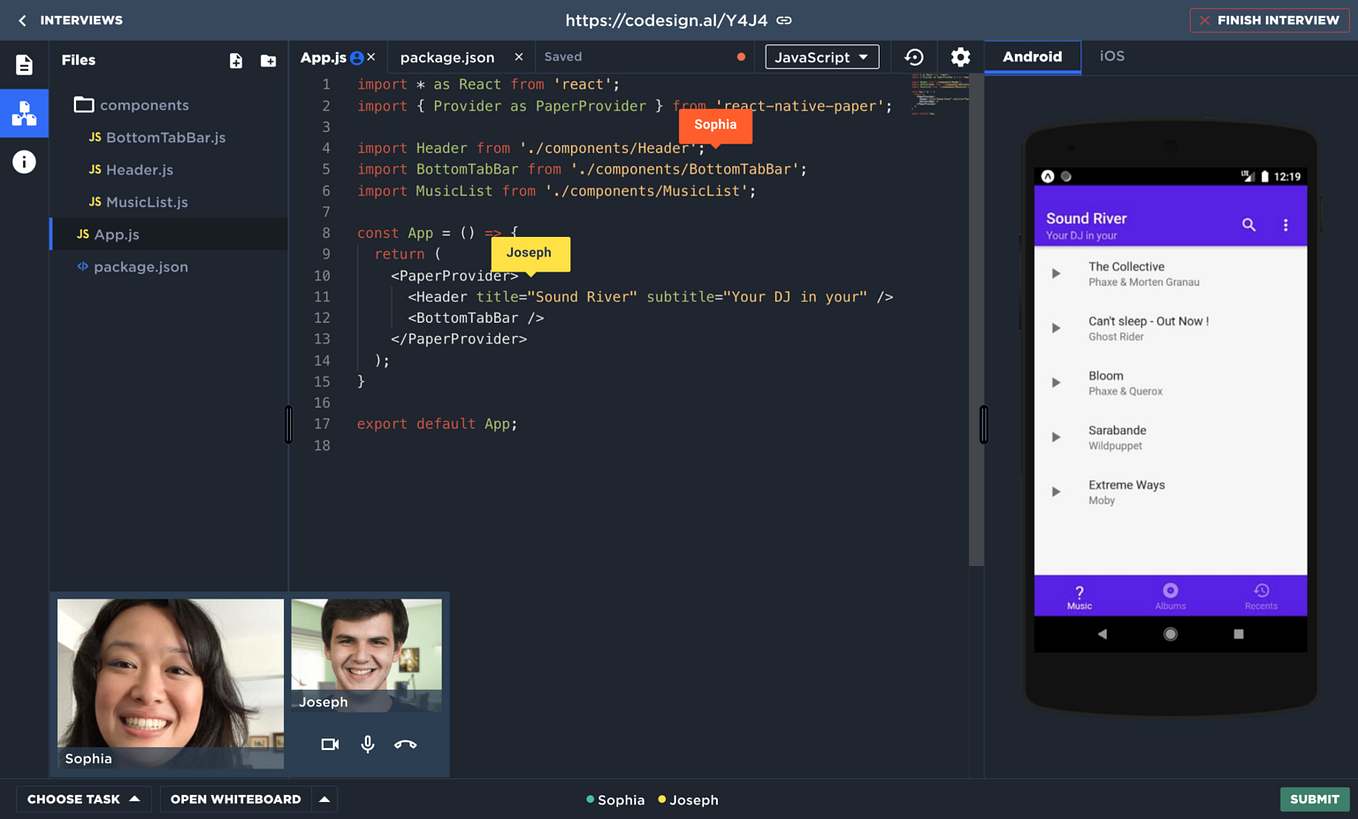Screen dimensions: 1358x819
Task: Copy the session link next to the URL
Action: point(783,20)
